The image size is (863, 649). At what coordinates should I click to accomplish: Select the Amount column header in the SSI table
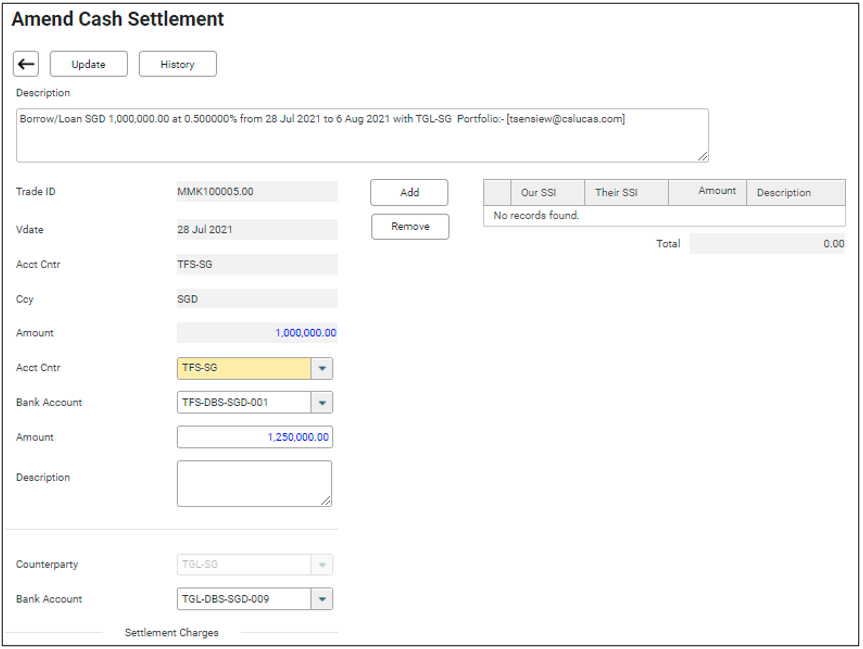(716, 191)
